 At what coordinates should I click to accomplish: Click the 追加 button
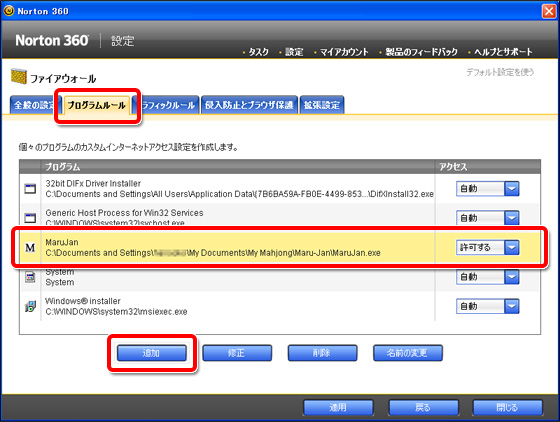152,353
